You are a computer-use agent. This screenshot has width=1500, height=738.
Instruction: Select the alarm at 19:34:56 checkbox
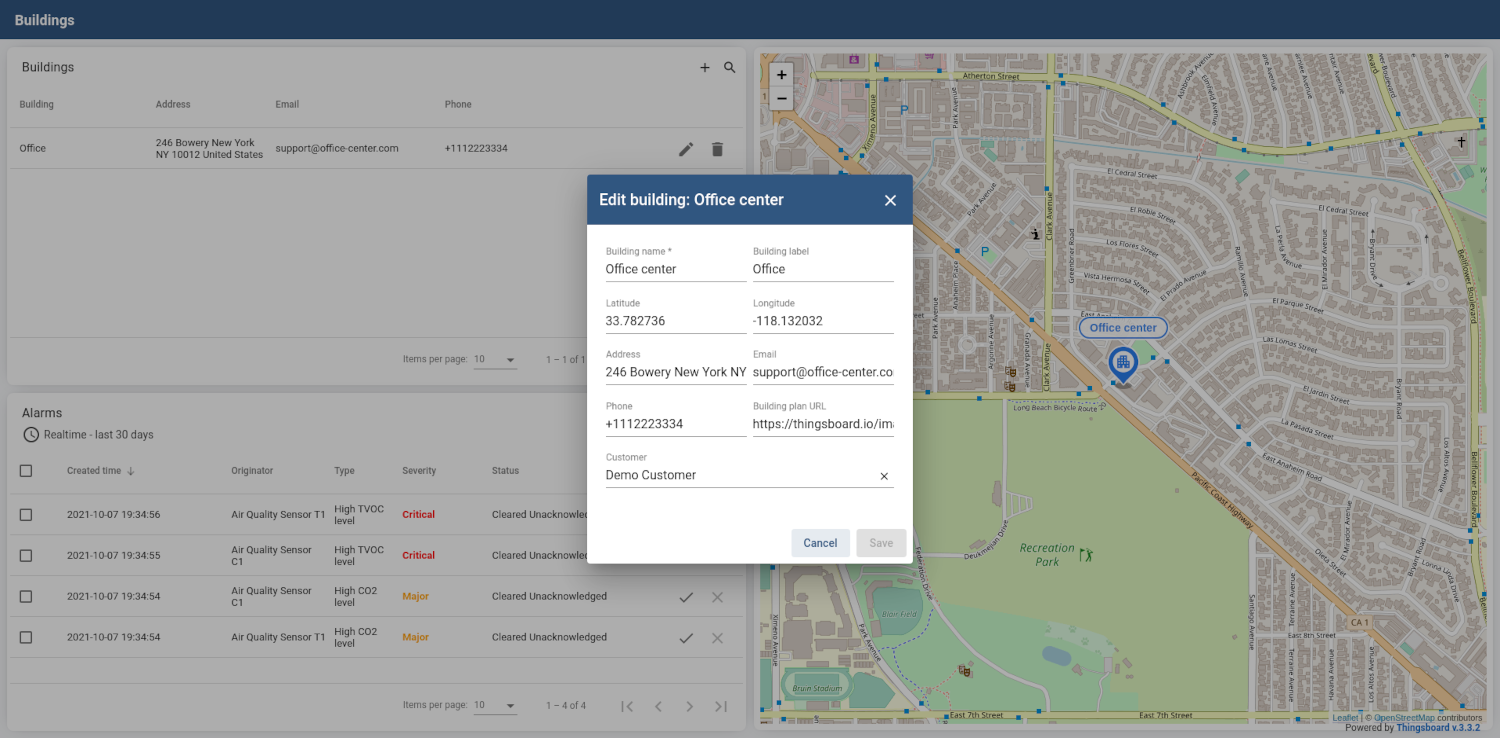[26, 515]
